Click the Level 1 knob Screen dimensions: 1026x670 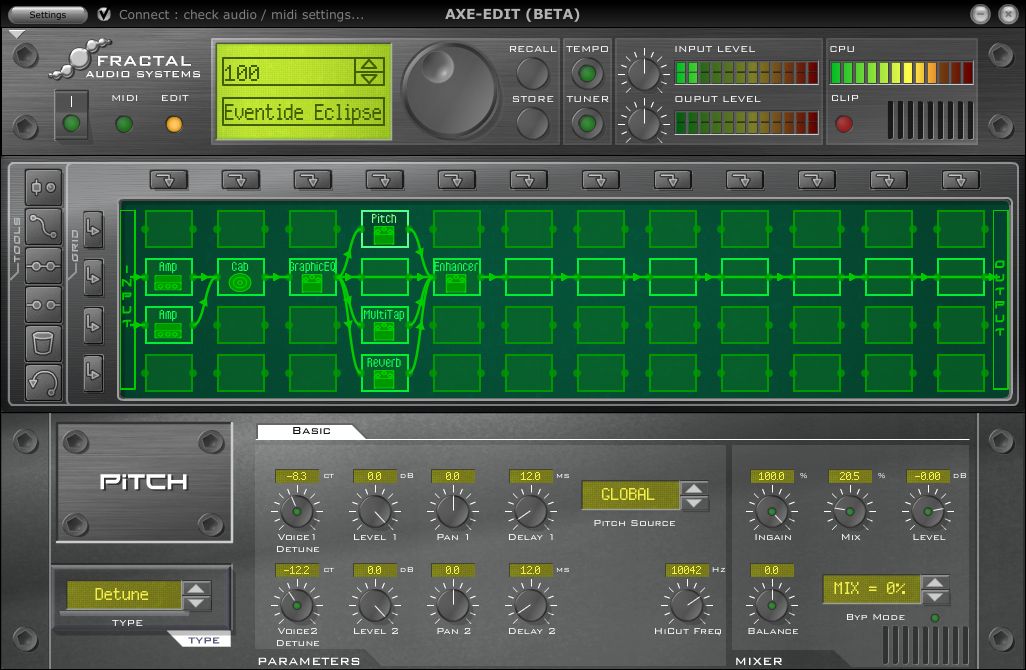pyautogui.click(x=374, y=511)
